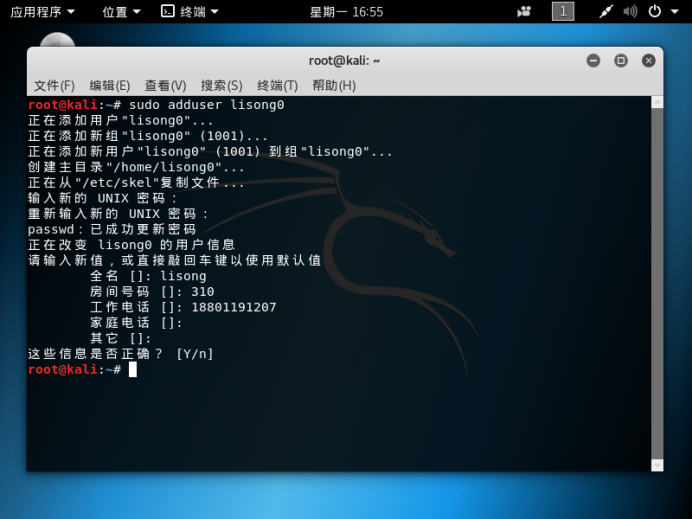Click the "[Y/n]" confirmation text
Viewport: 692px width, 519px height.
[x=195, y=354]
